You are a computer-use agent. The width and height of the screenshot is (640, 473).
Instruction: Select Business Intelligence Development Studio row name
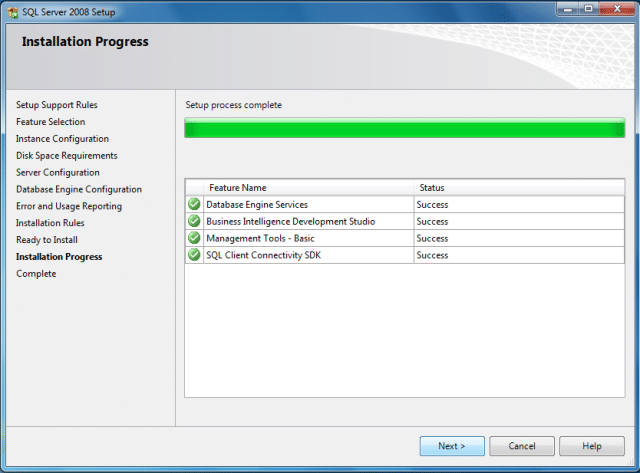[x=291, y=221]
